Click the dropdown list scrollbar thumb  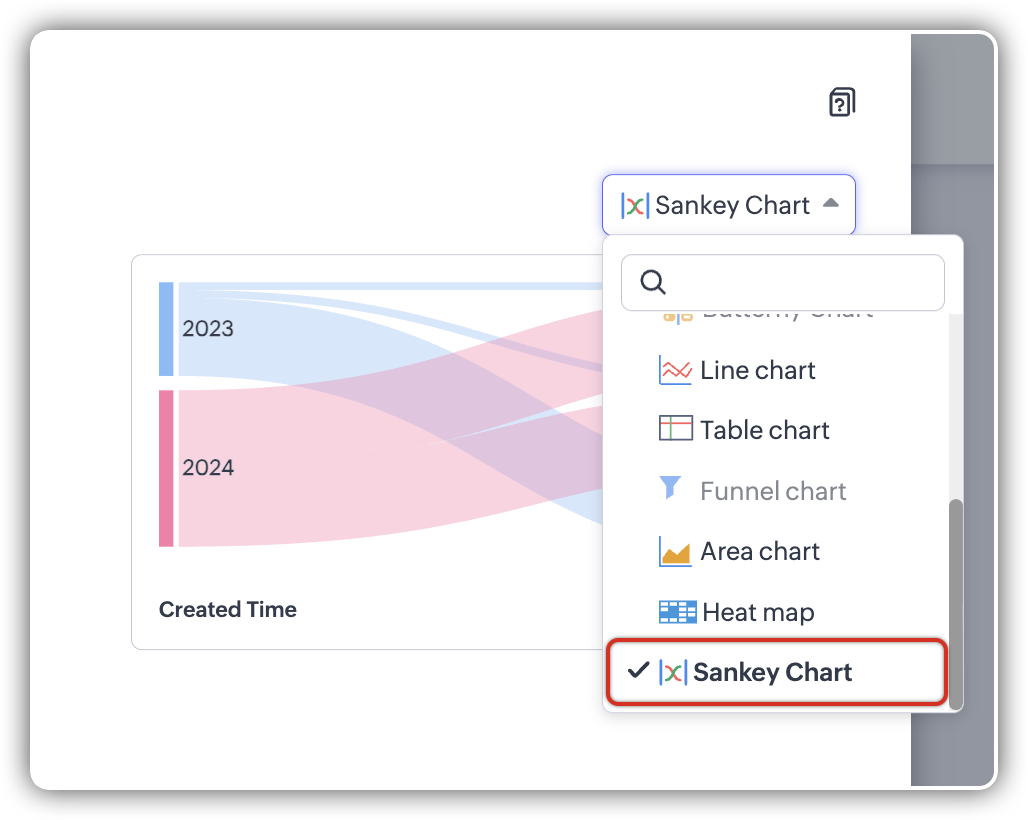pyautogui.click(x=956, y=600)
